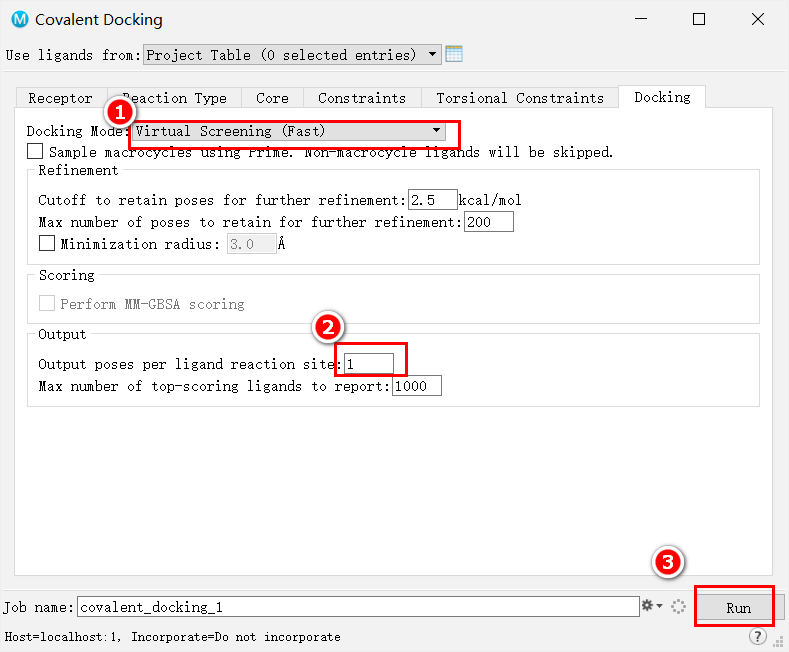The height and width of the screenshot is (652, 789).
Task: Open the Project Table icon
Action: click(454, 54)
